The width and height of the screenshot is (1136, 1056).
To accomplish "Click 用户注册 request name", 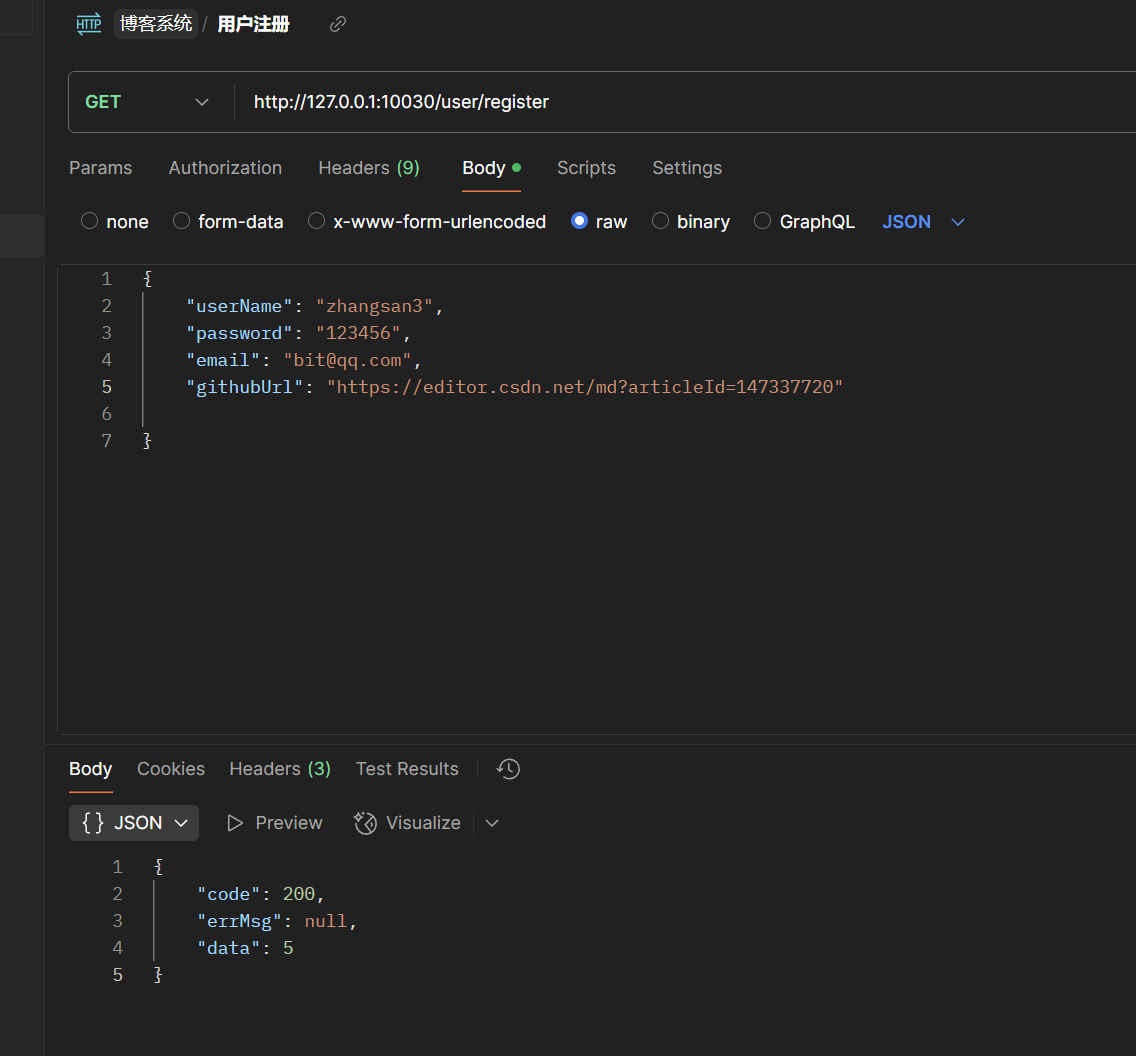I will pyautogui.click(x=254, y=24).
